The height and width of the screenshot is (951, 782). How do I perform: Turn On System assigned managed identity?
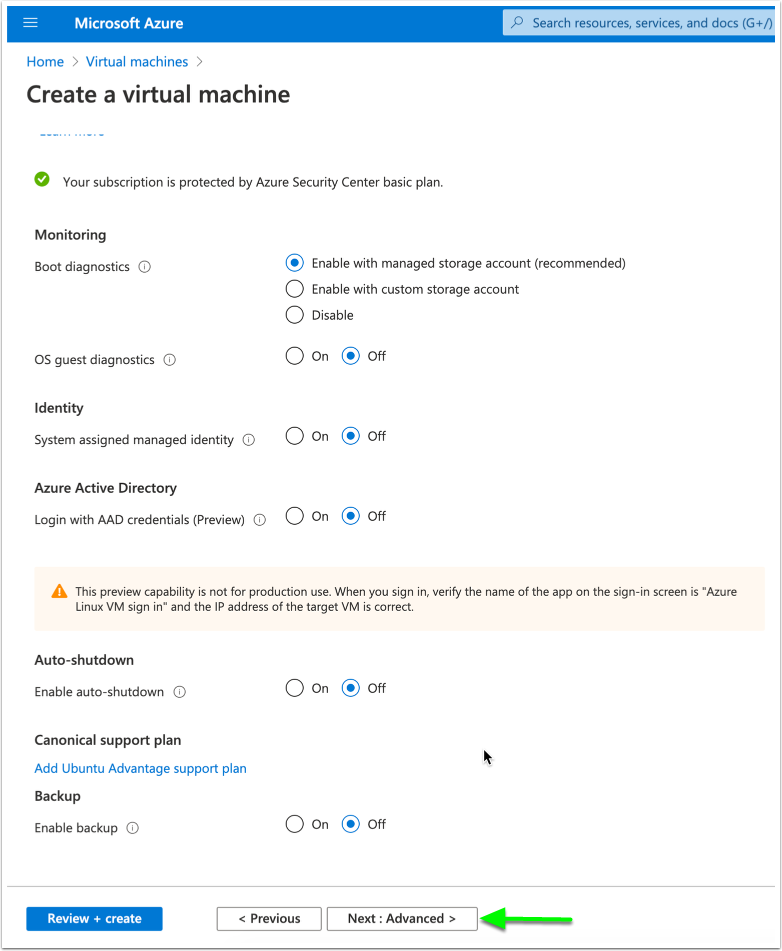pos(294,436)
